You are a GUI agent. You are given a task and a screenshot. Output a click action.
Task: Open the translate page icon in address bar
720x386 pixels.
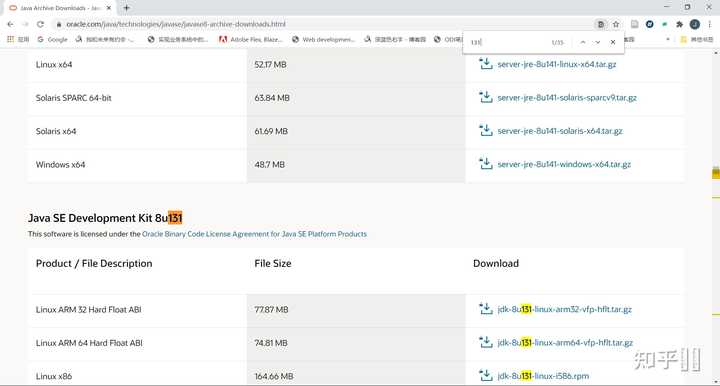pos(601,24)
